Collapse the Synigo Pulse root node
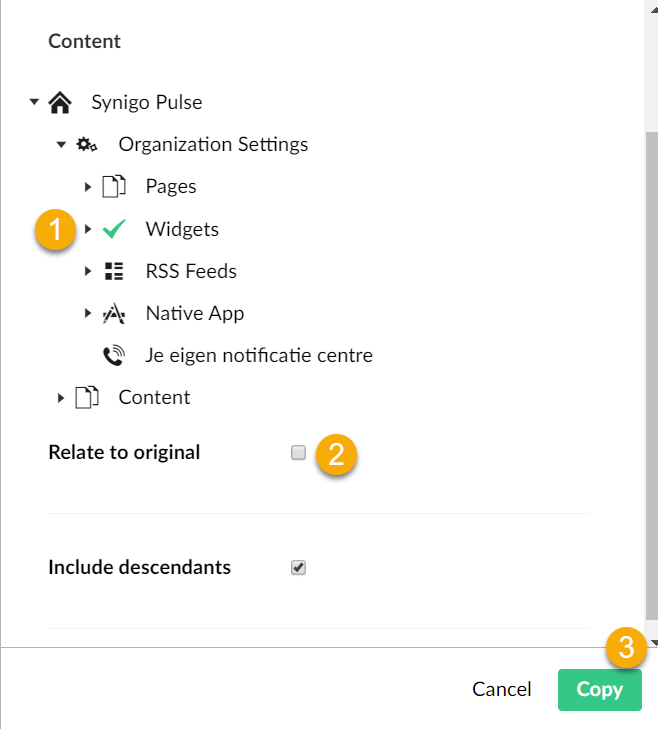 pos(34,101)
